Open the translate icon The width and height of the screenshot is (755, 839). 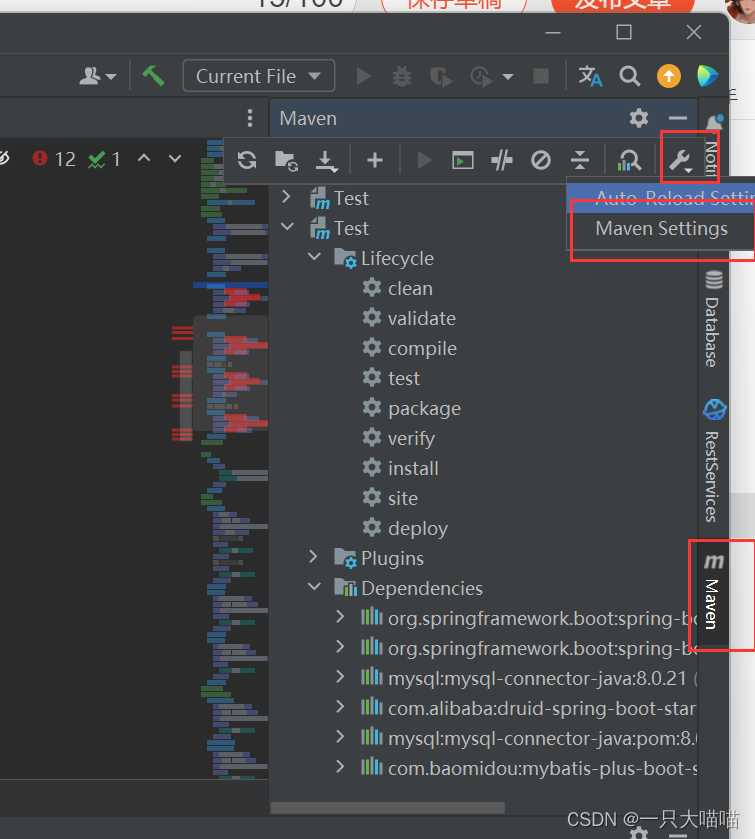click(590, 76)
